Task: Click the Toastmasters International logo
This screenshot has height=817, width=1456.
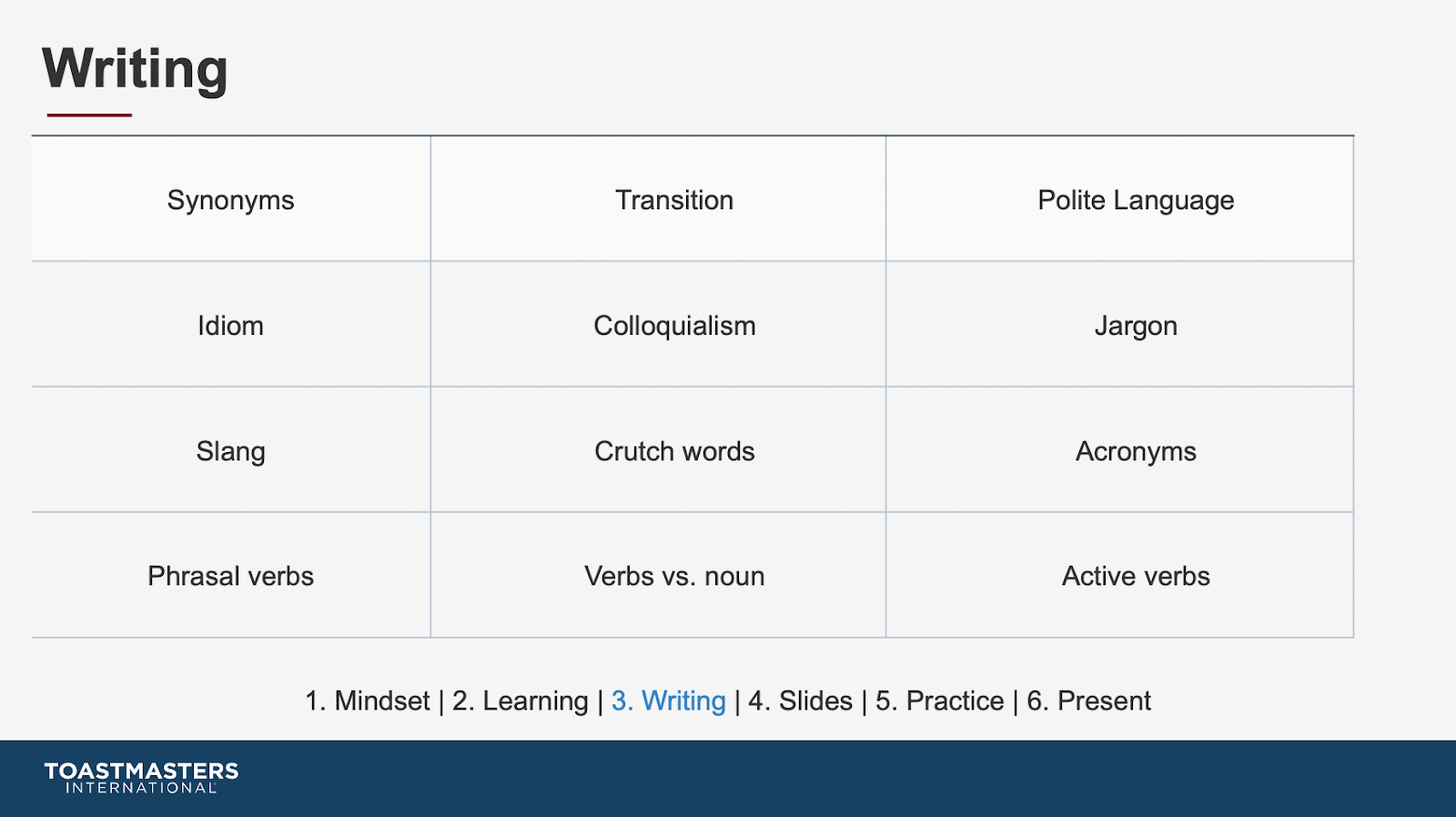Action: click(141, 778)
